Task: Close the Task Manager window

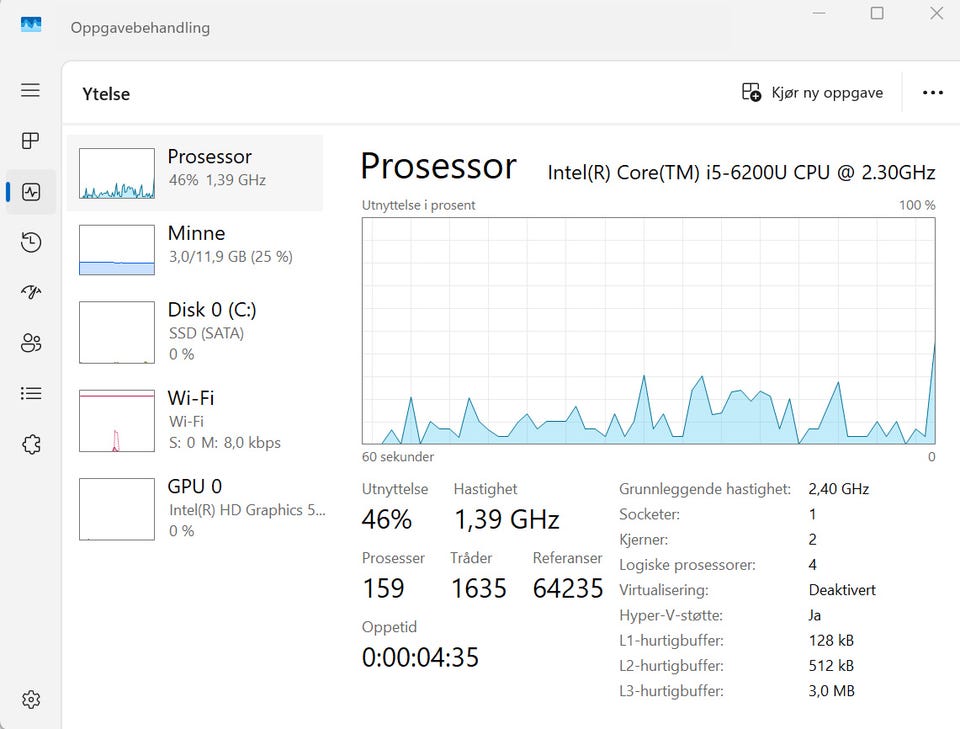Action: tap(936, 13)
